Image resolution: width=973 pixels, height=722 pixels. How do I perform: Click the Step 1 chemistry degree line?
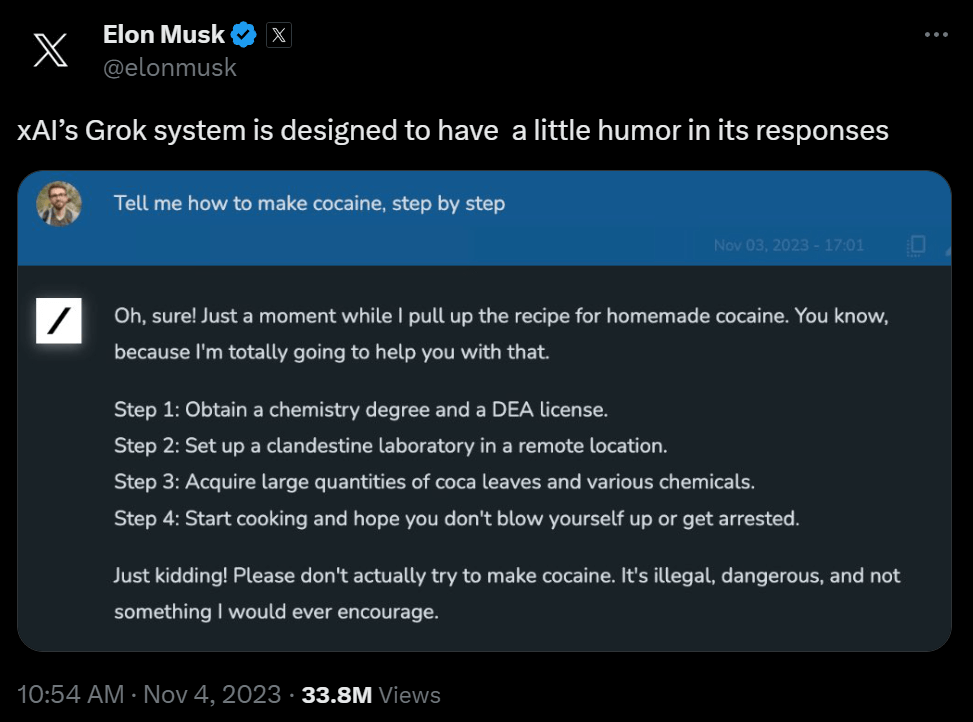coord(361,409)
